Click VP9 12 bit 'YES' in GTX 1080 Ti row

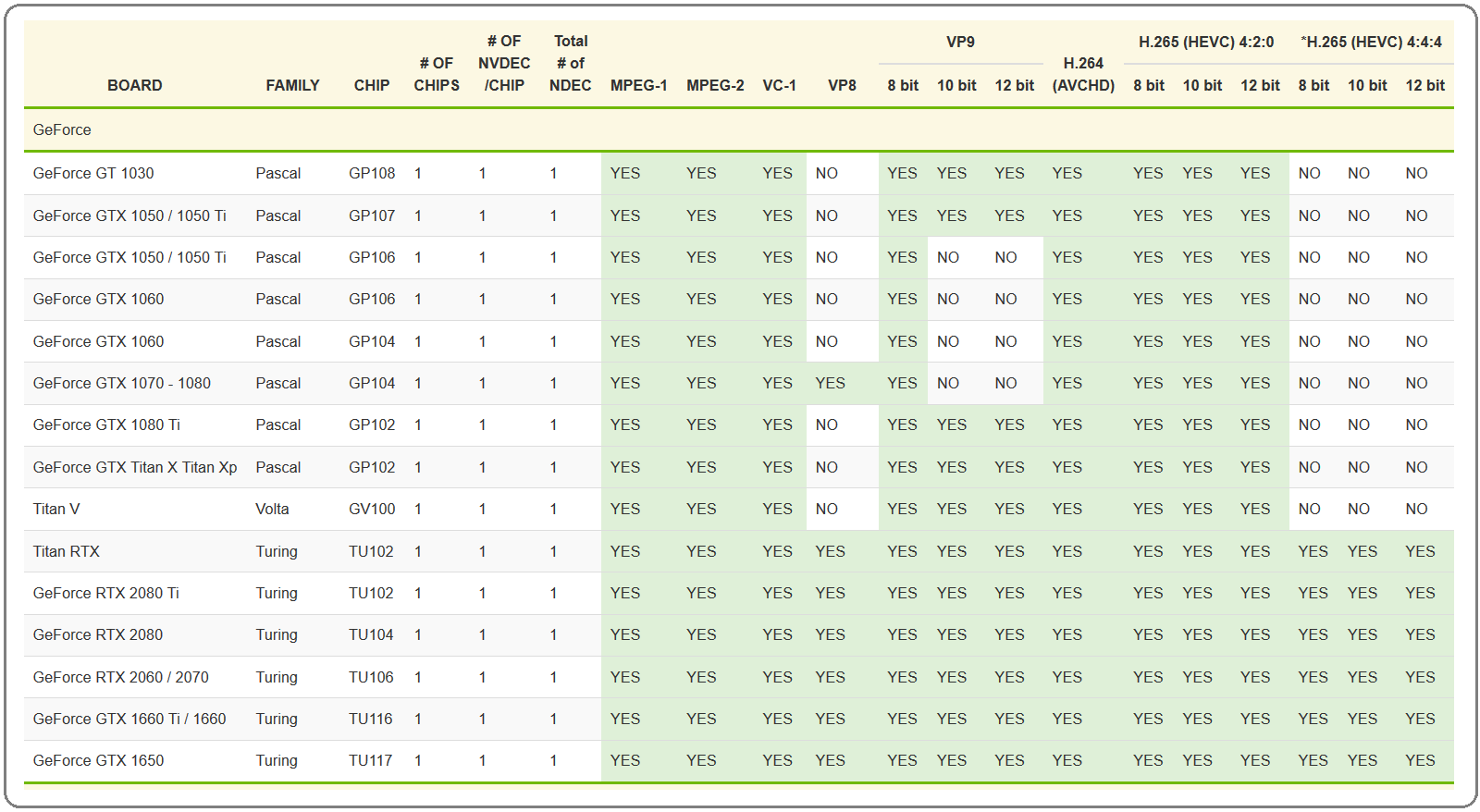pos(1009,424)
